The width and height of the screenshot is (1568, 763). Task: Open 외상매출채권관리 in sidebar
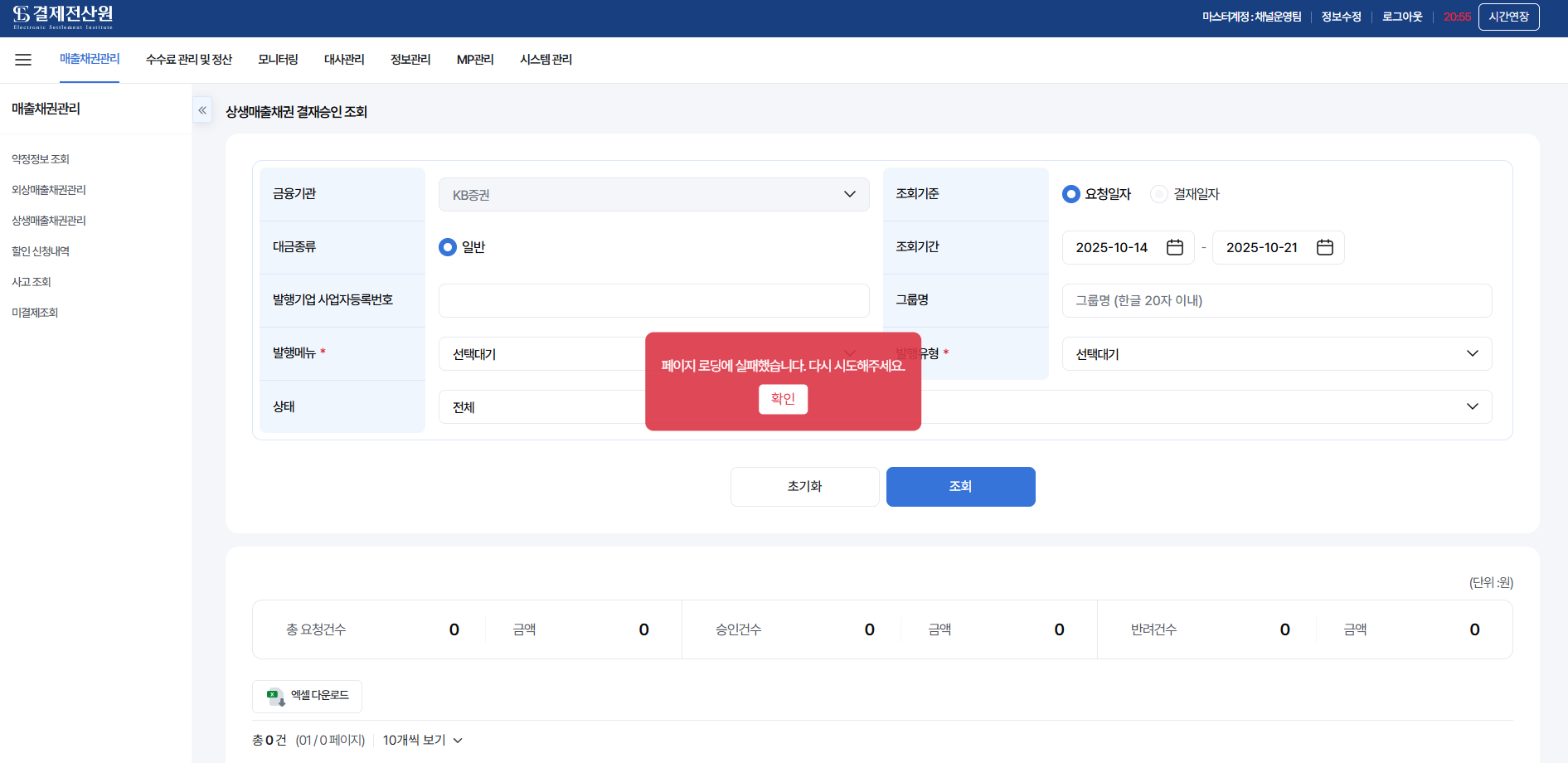click(x=49, y=190)
